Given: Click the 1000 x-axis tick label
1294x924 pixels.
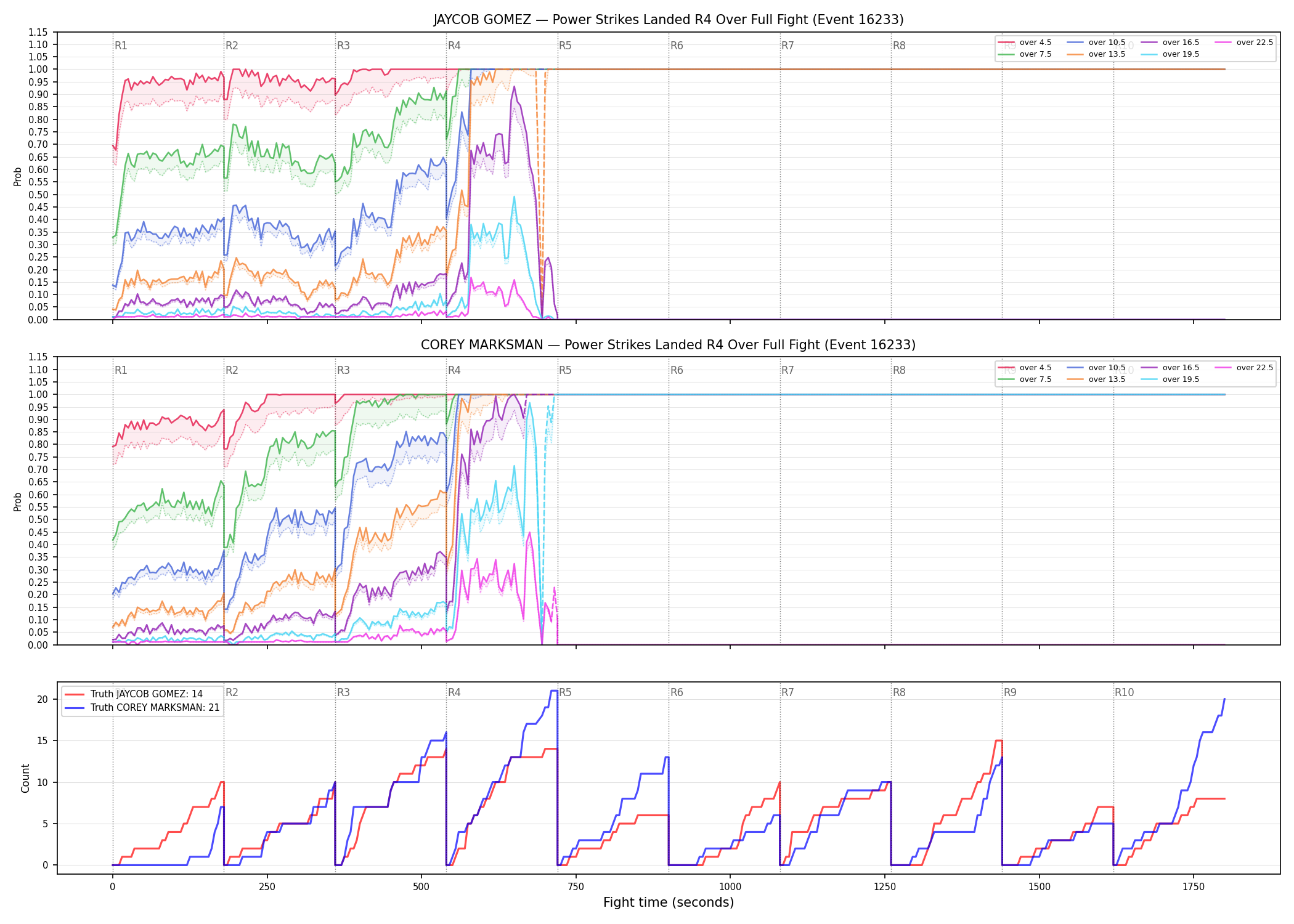Looking at the screenshot, I should pos(730,886).
